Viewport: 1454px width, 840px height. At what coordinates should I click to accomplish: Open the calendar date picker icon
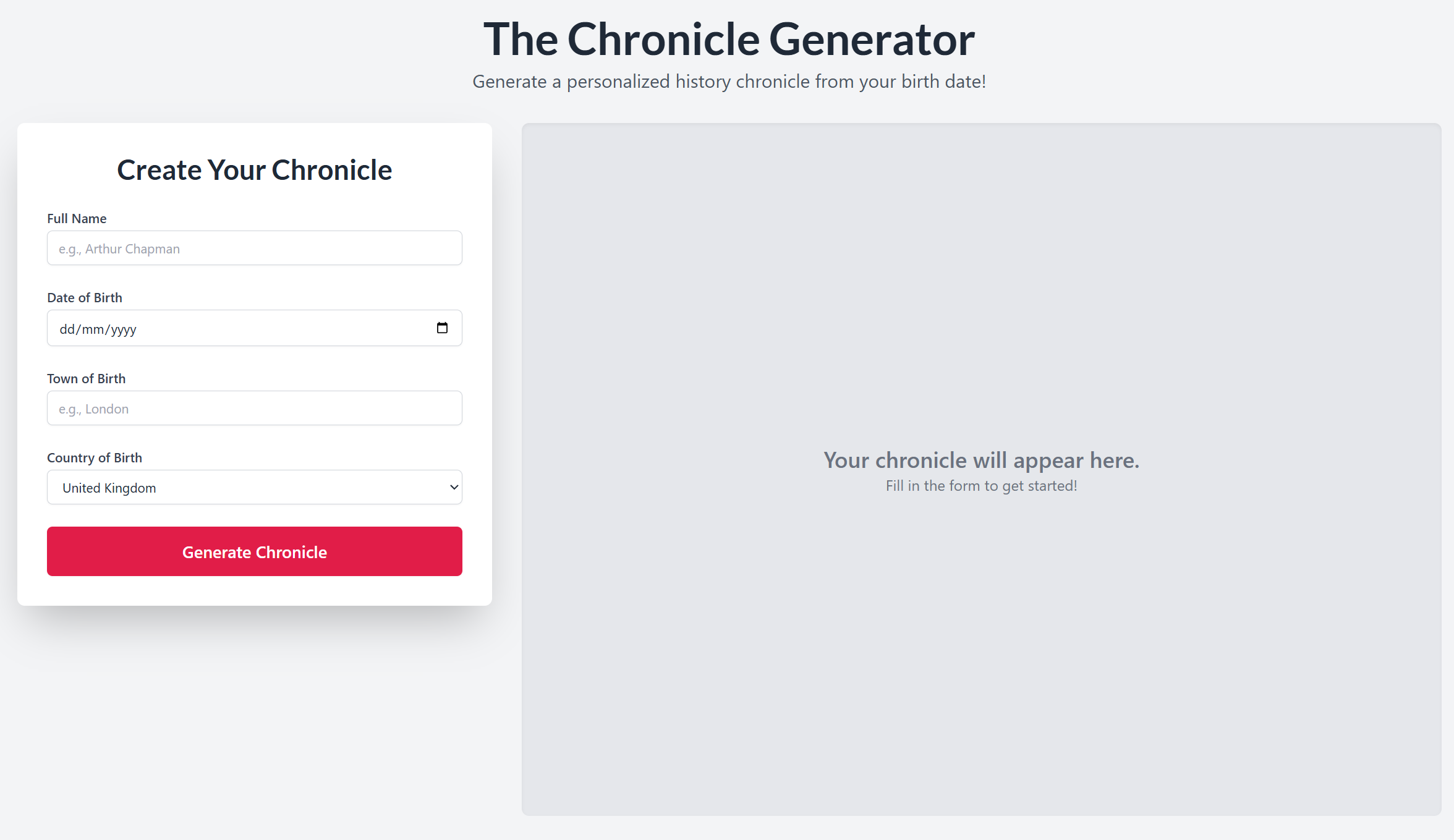[x=443, y=328]
